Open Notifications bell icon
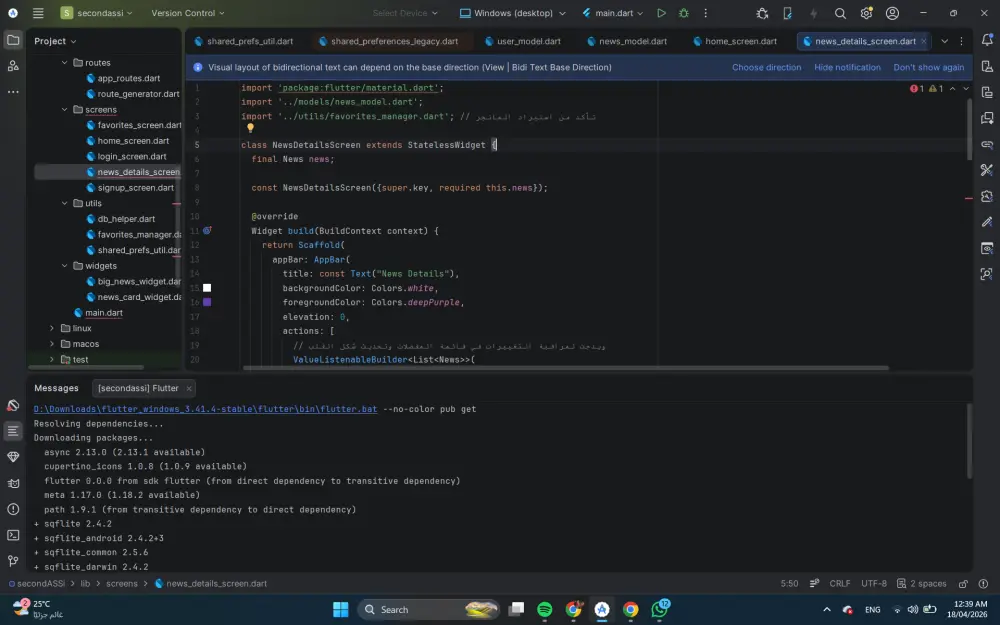Screen dimensions: 1000x625 pos(987,40)
